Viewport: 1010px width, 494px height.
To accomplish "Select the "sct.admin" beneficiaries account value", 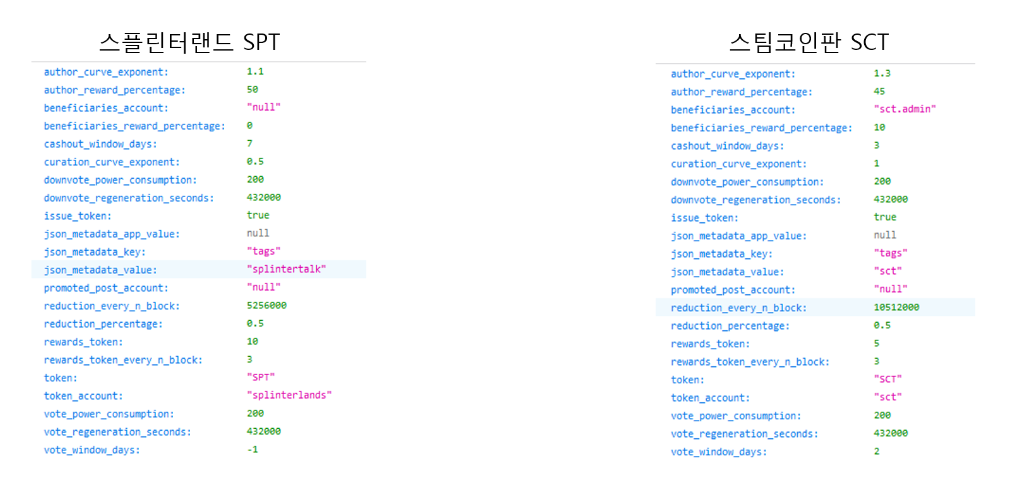I will (x=904, y=109).
